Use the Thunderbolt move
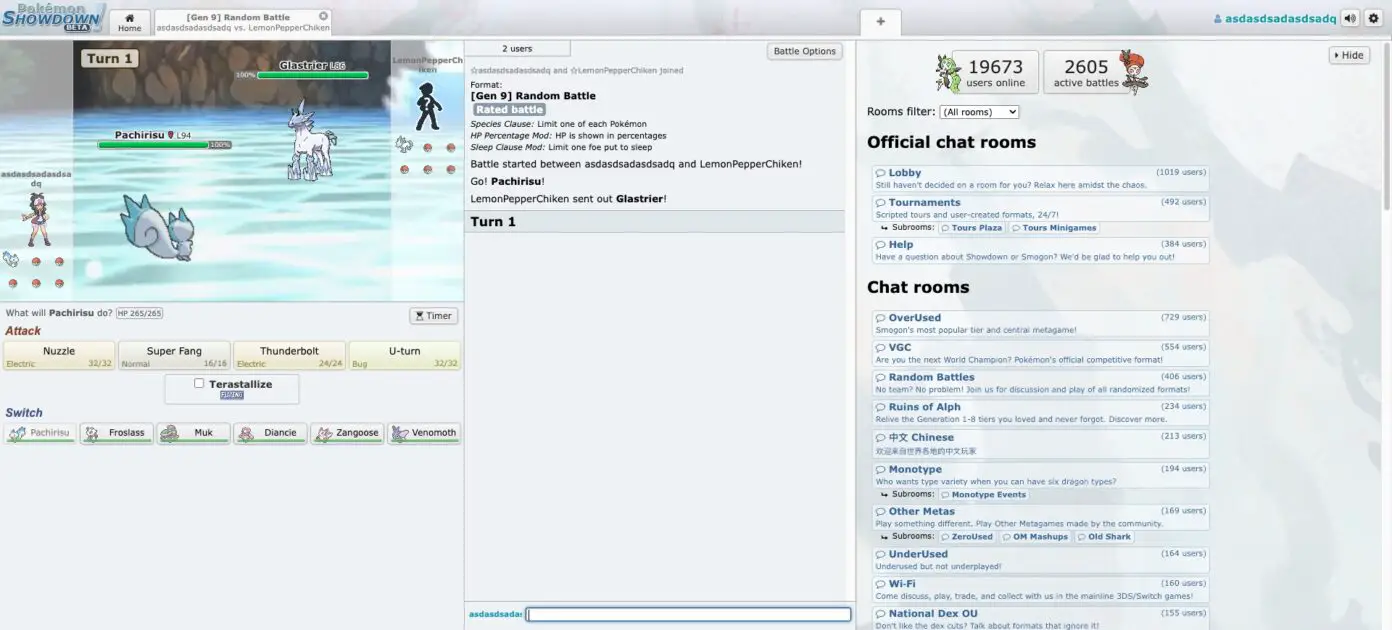The height and width of the screenshot is (630, 1392). pos(289,355)
